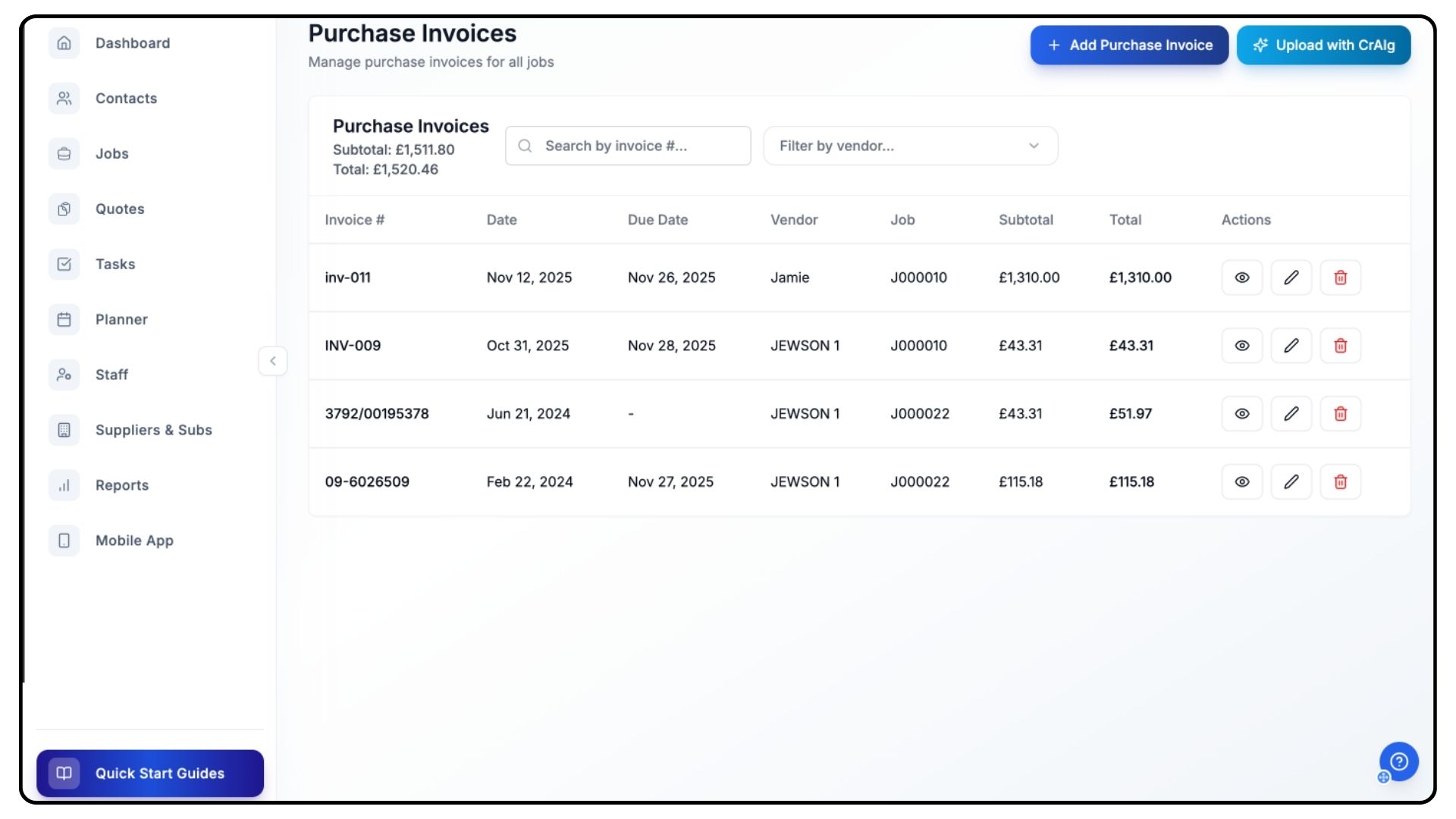Open the Filter by vendor dropdown
The height and width of the screenshot is (819, 1456).
point(909,146)
